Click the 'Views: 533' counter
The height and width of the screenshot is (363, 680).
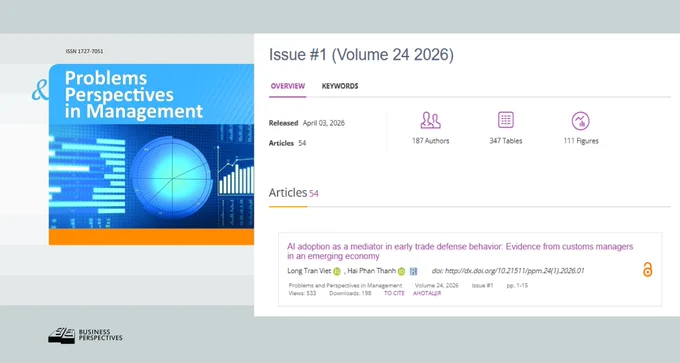[302, 294]
